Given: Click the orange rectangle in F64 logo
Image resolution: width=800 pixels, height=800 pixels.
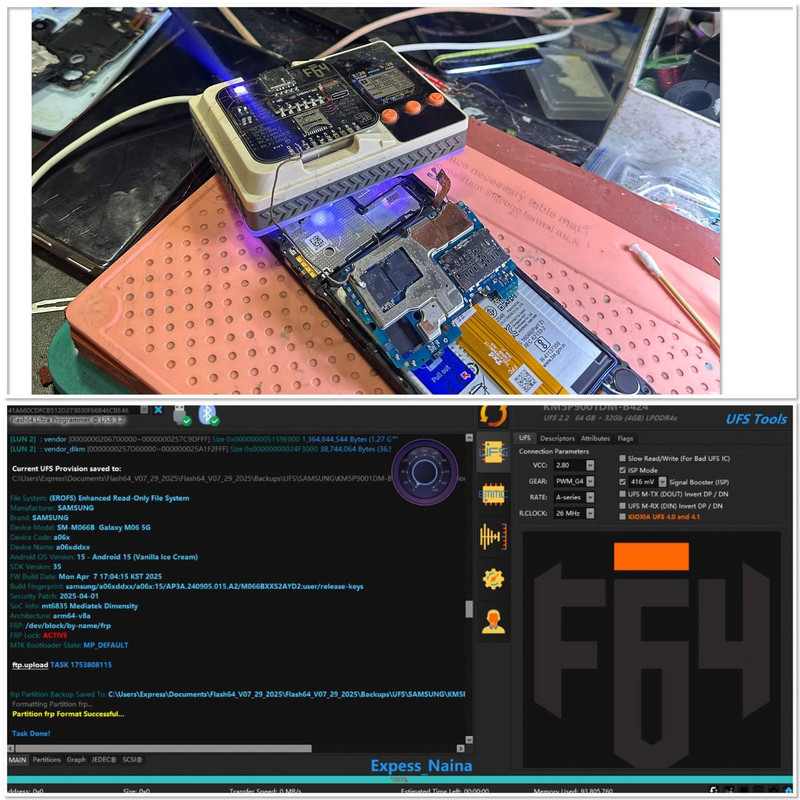Looking at the screenshot, I should point(651,556).
